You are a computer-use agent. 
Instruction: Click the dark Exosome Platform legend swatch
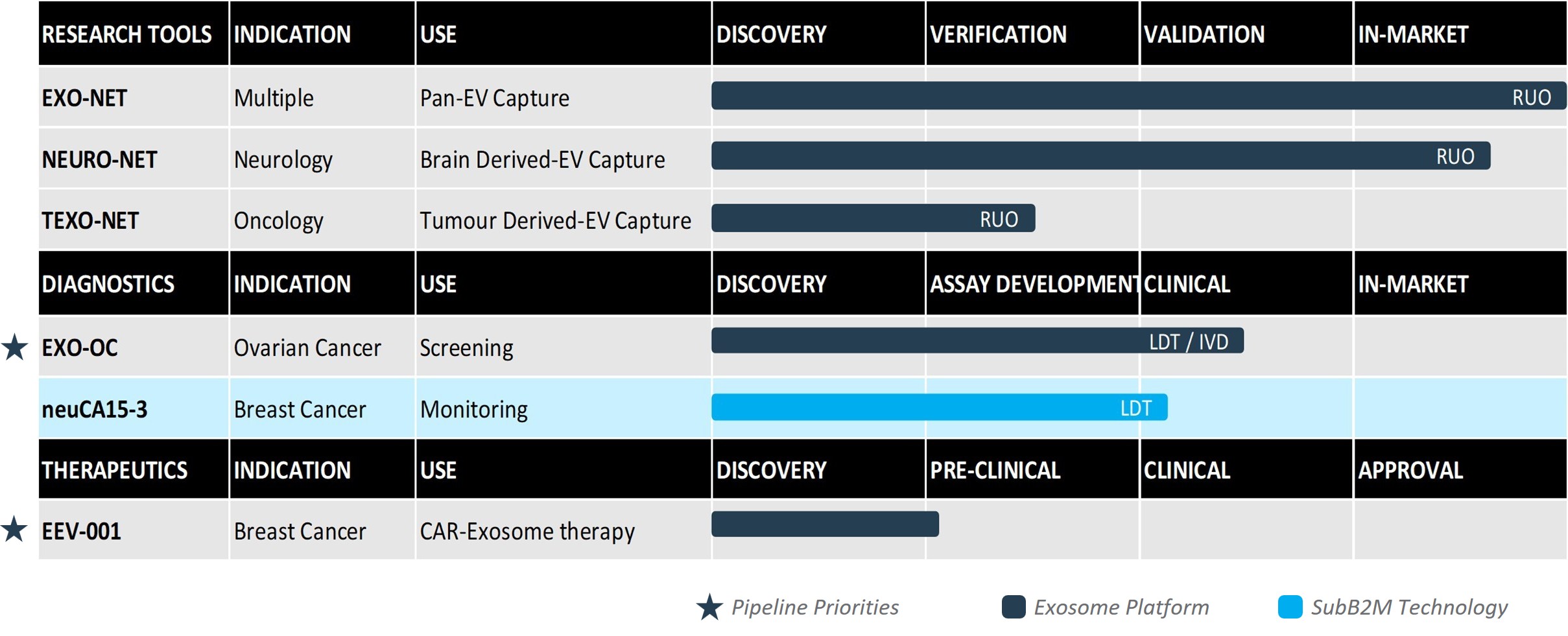point(1014,607)
